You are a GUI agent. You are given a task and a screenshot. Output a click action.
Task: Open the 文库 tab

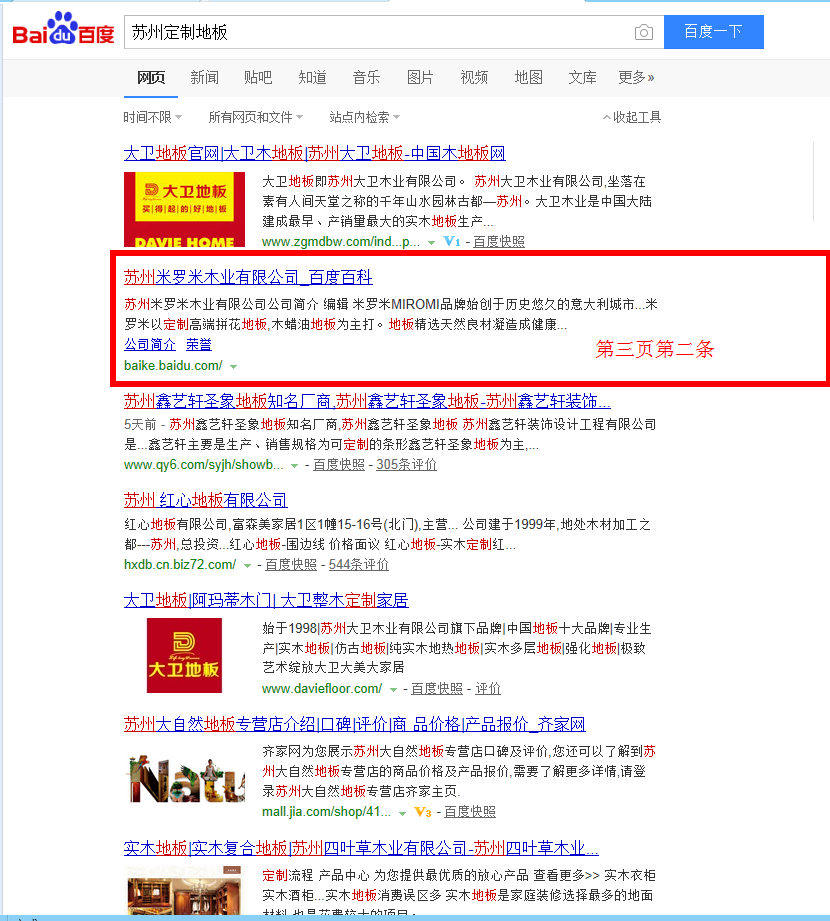pyautogui.click(x=582, y=78)
